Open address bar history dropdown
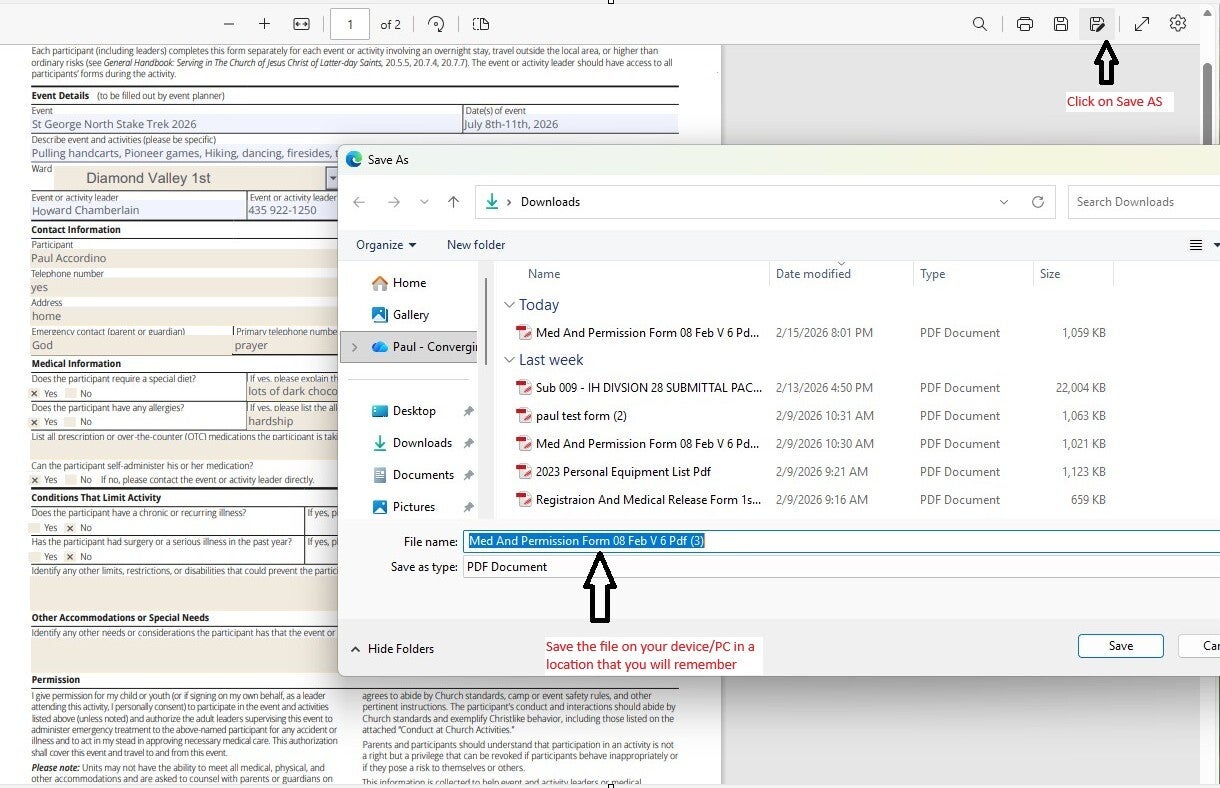This screenshot has width=1220, height=788. coord(1004,202)
